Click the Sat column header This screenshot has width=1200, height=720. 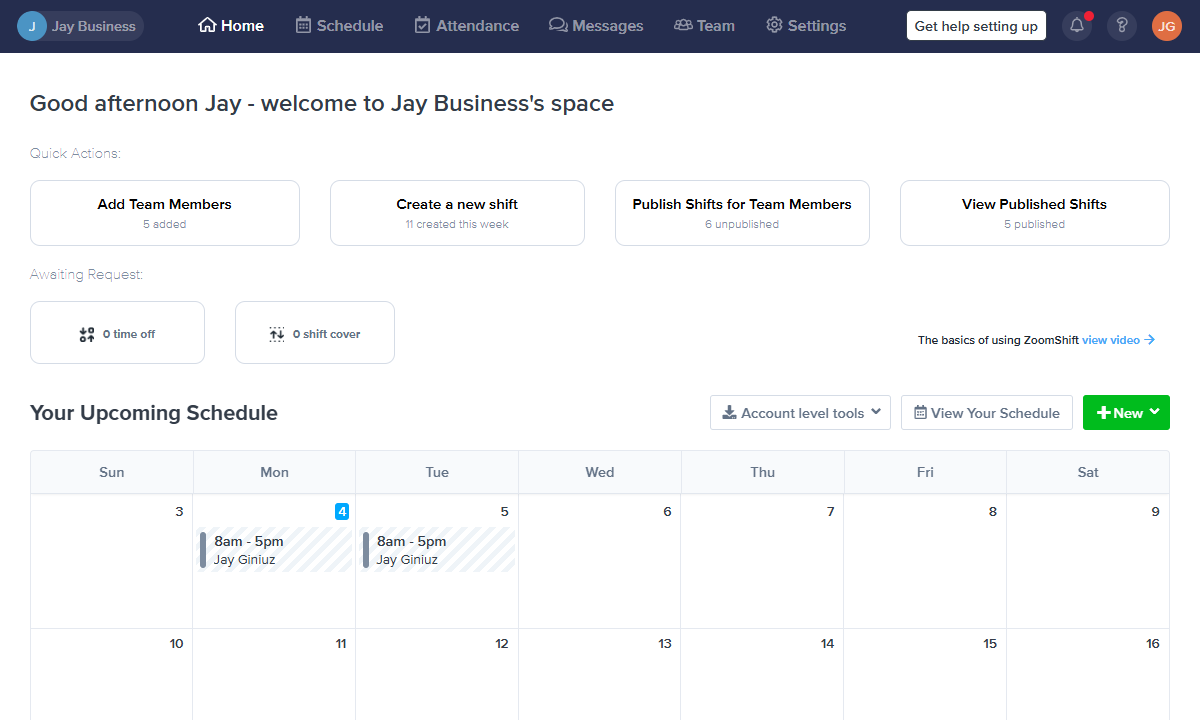[x=1088, y=472]
